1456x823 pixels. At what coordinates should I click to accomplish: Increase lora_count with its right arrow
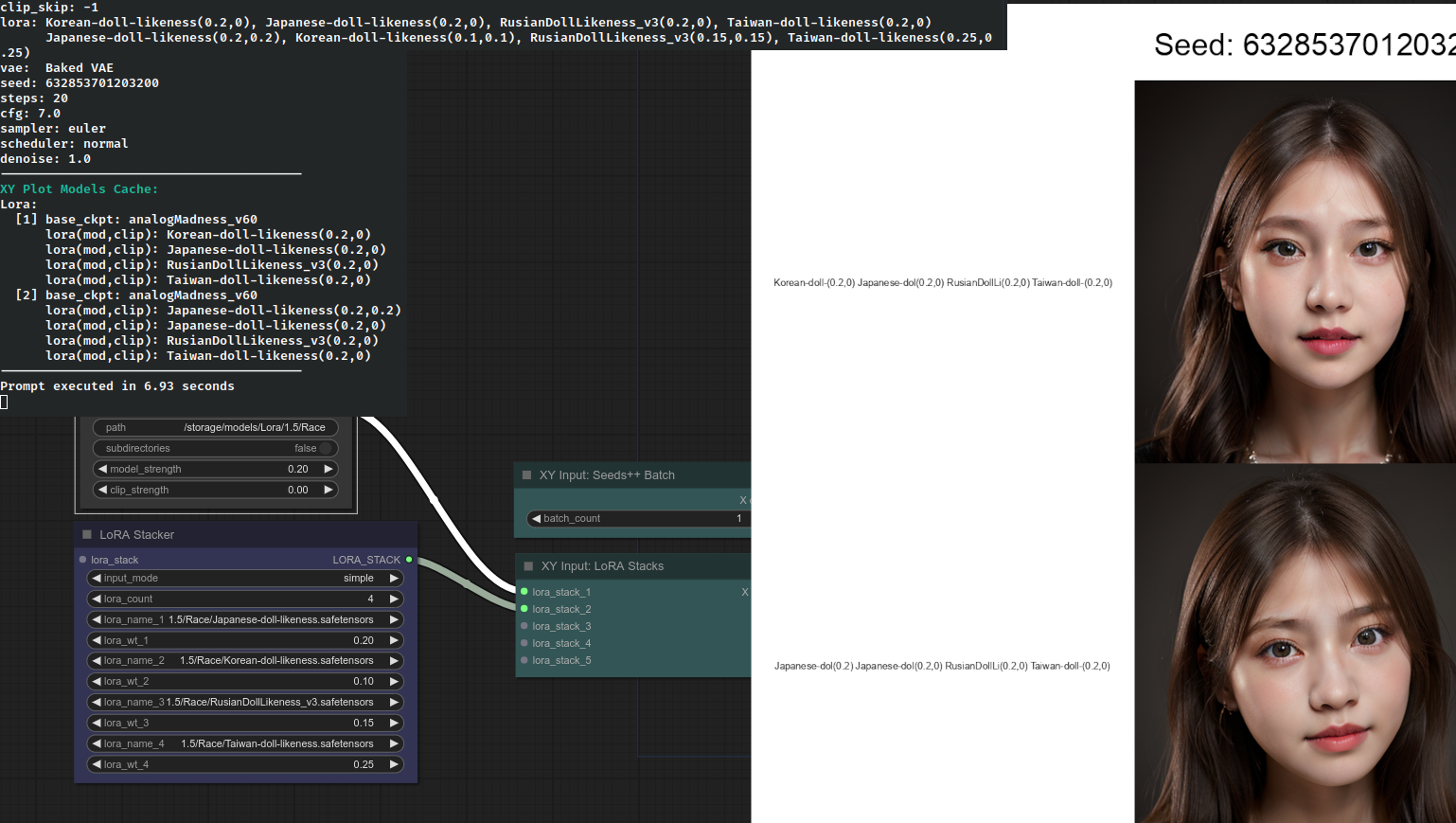pos(395,599)
